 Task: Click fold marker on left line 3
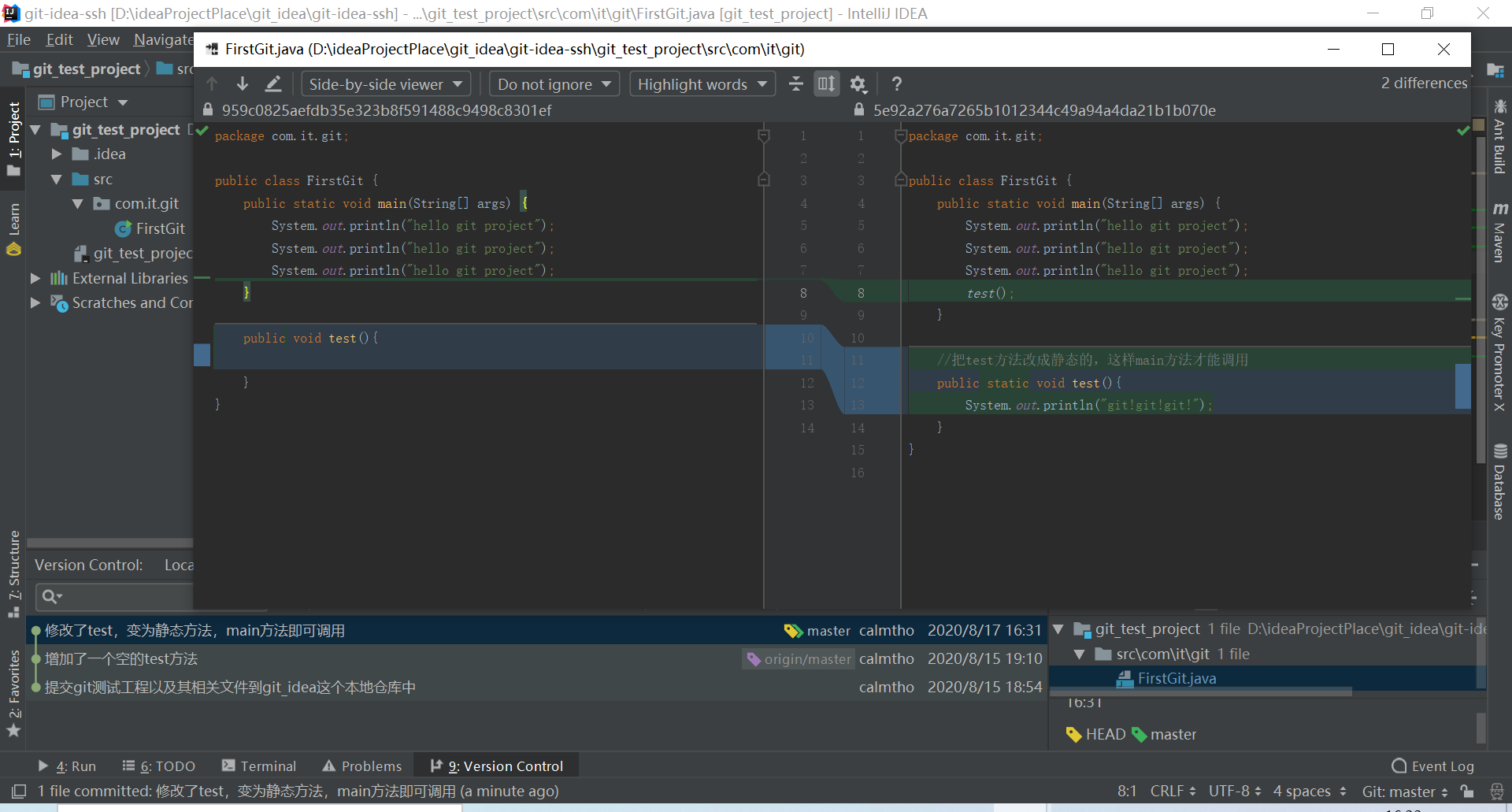coord(763,180)
